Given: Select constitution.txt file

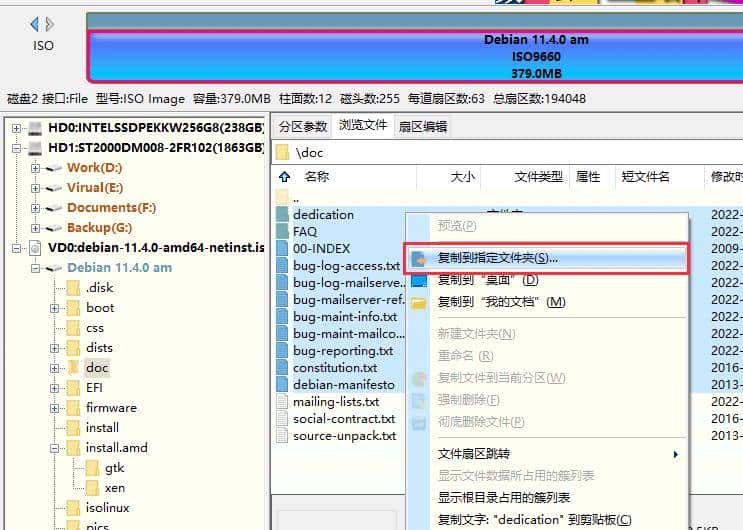Looking at the screenshot, I should click(x=335, y=368).
